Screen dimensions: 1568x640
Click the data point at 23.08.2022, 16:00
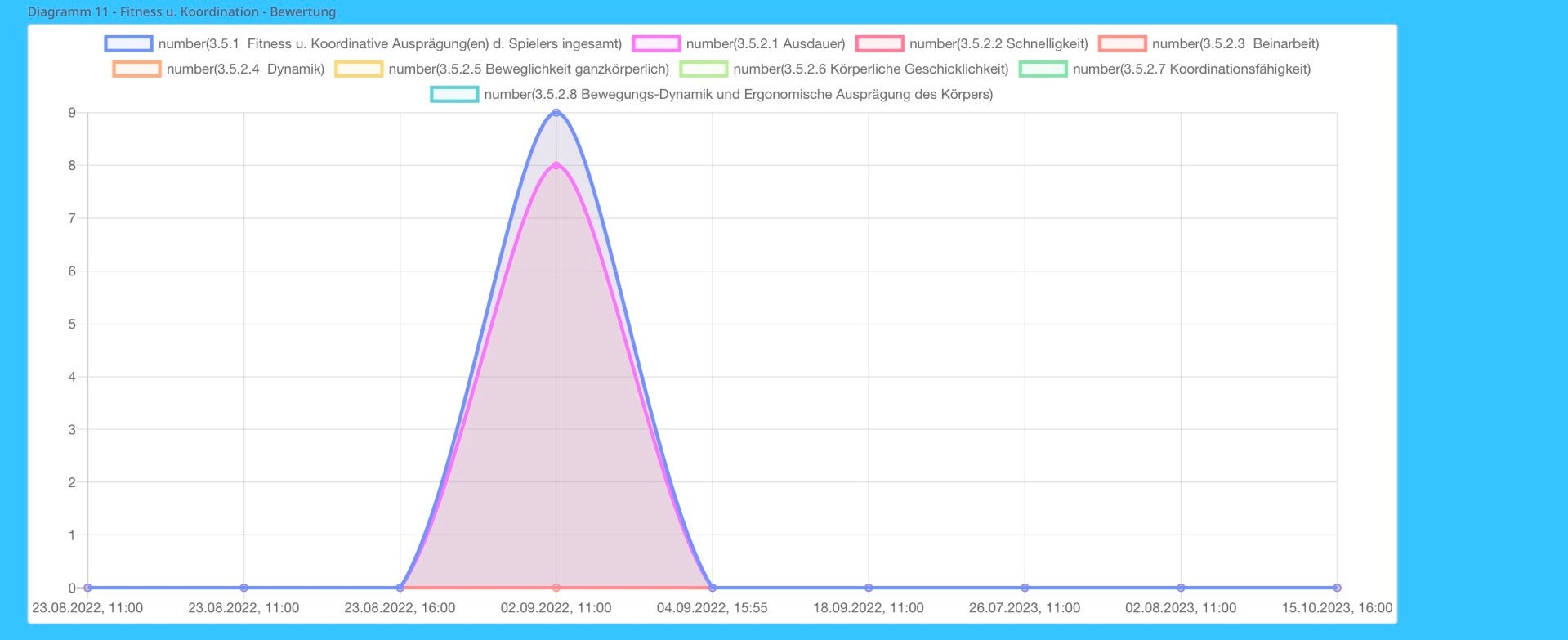pyautogui.click(x=400, y=588)
